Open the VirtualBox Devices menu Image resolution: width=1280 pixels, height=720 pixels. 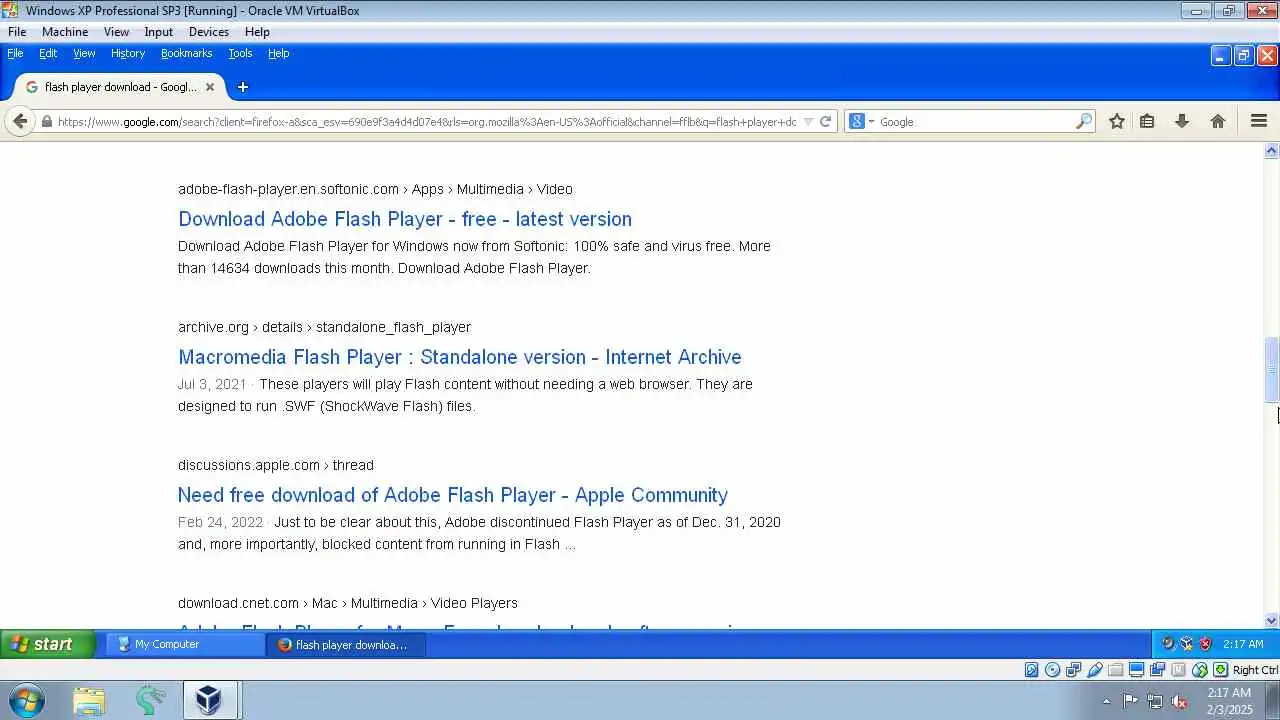click(208, 32)
